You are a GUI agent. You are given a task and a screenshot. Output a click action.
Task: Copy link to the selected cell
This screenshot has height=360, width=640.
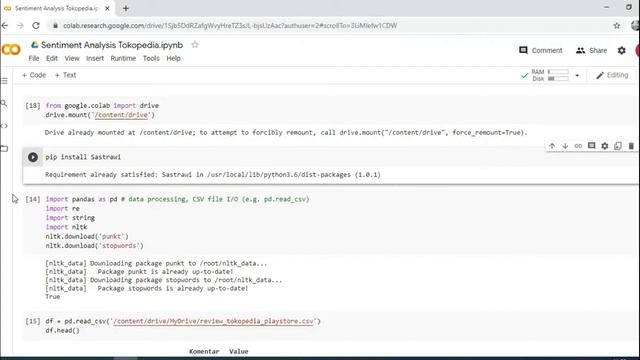click(x=578, y=146)
